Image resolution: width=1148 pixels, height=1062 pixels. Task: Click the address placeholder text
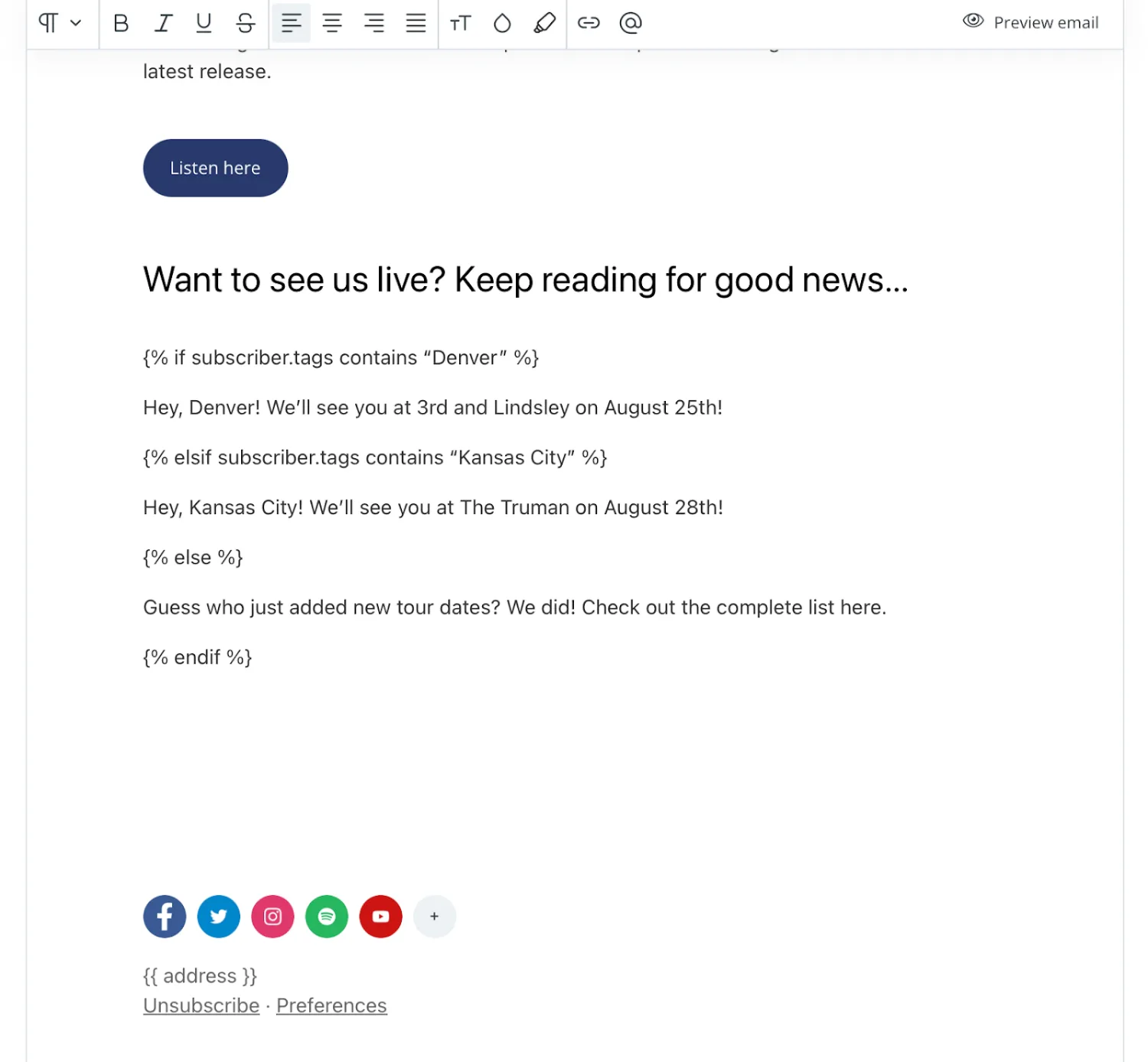point(199,976)
